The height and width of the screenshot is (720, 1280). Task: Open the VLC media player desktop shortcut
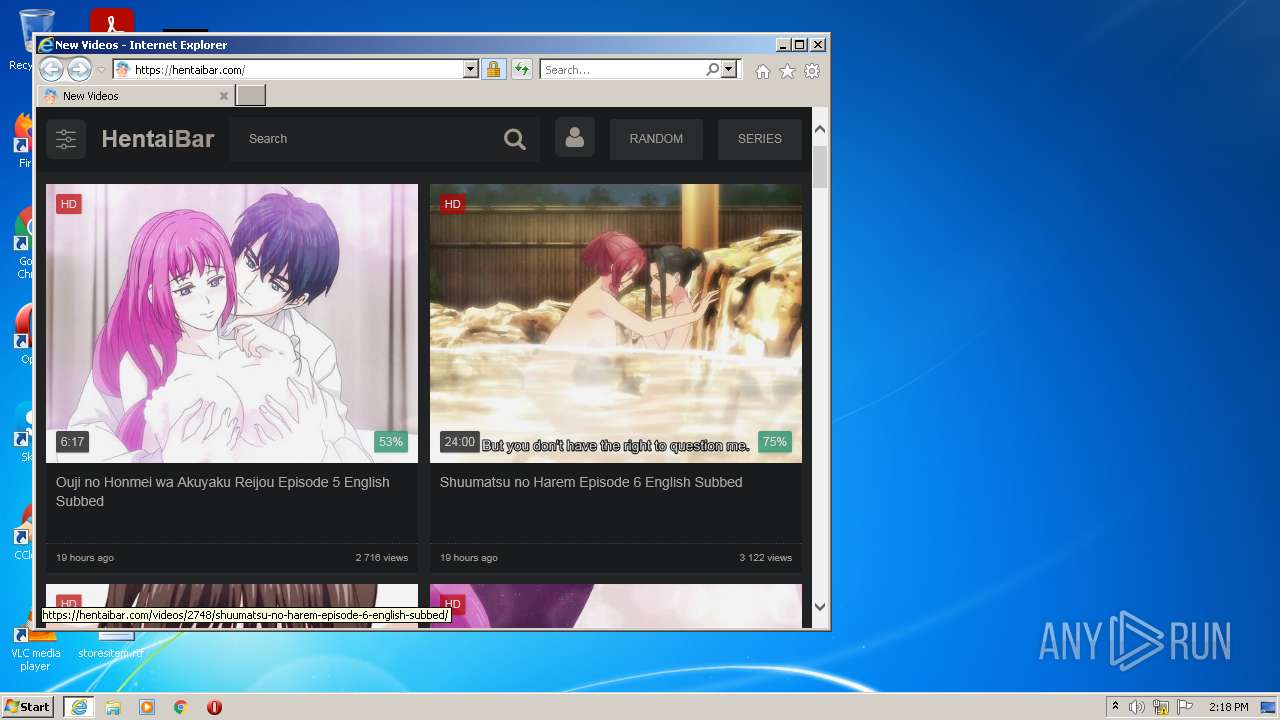pyautogui.click(x=35, y=648)
